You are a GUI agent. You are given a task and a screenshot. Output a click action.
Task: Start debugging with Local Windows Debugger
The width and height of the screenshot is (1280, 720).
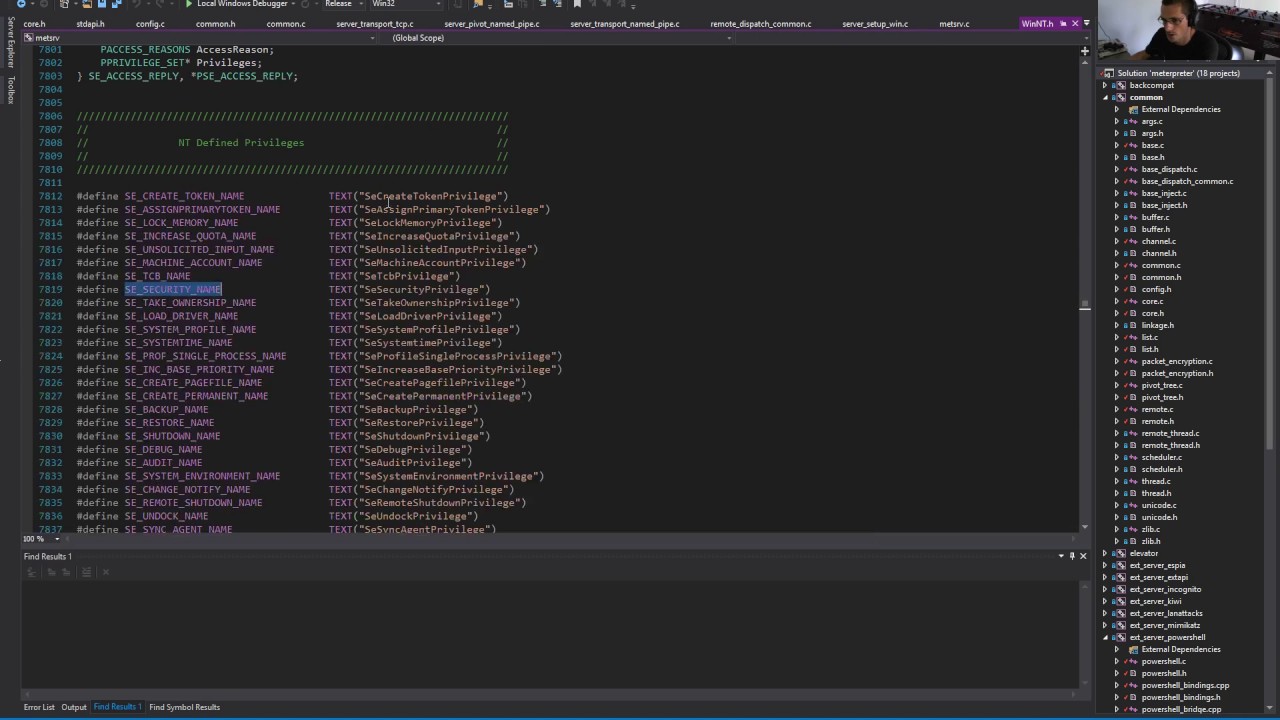click(237, 4)
